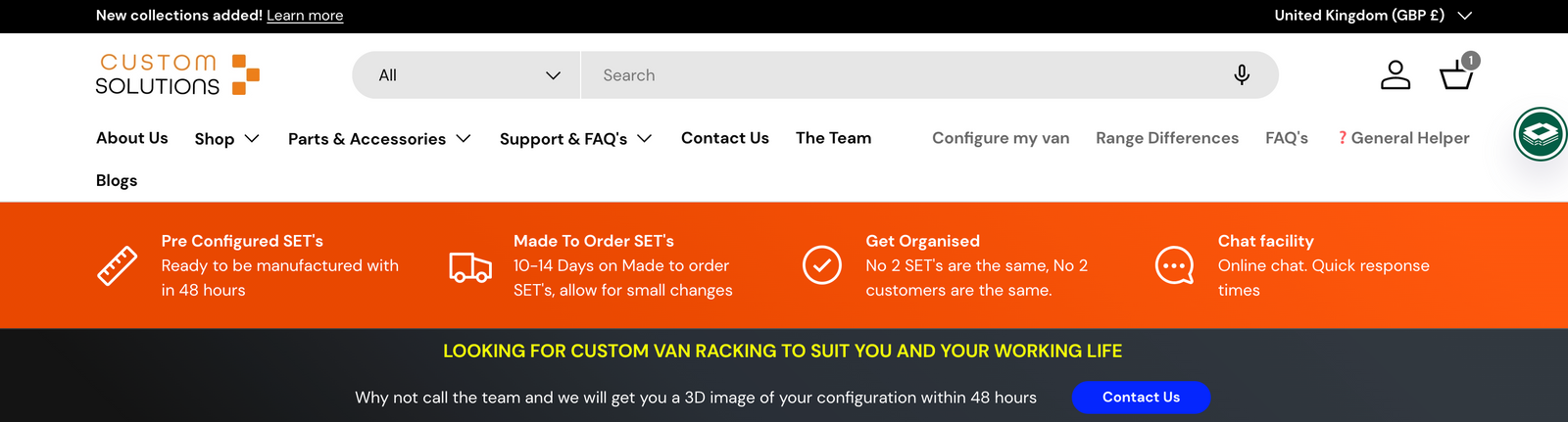Open the user account icon
The width and height of the screenshot is (1568, 422).
1396,74
